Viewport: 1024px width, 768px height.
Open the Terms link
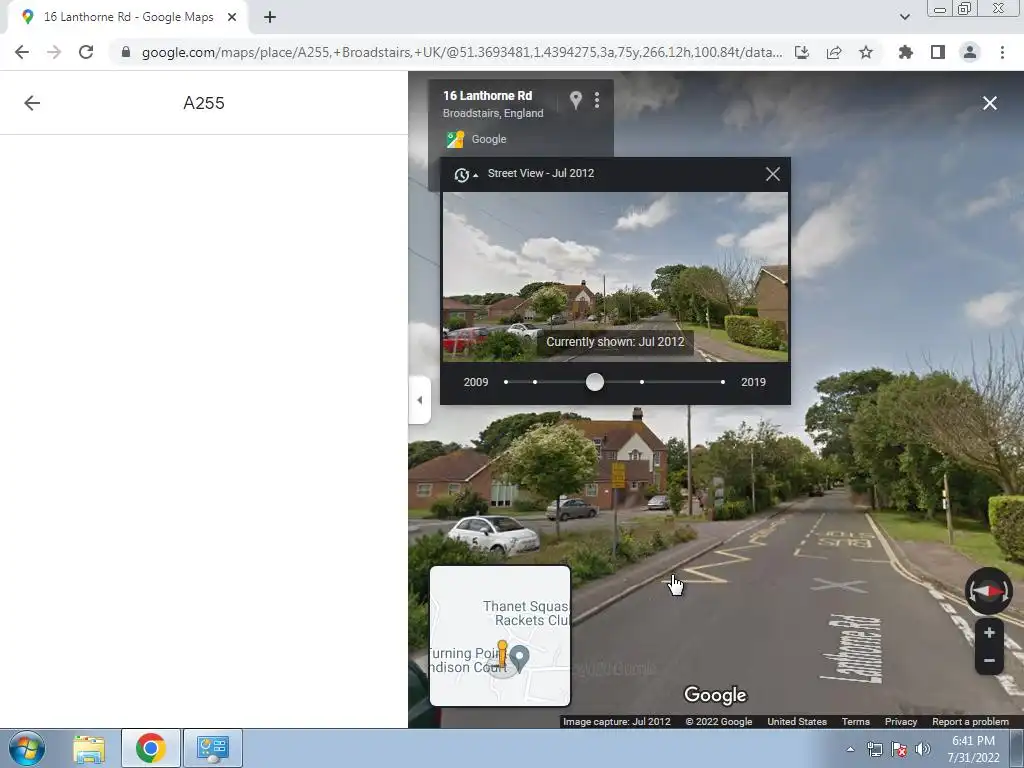coord(856,722)
